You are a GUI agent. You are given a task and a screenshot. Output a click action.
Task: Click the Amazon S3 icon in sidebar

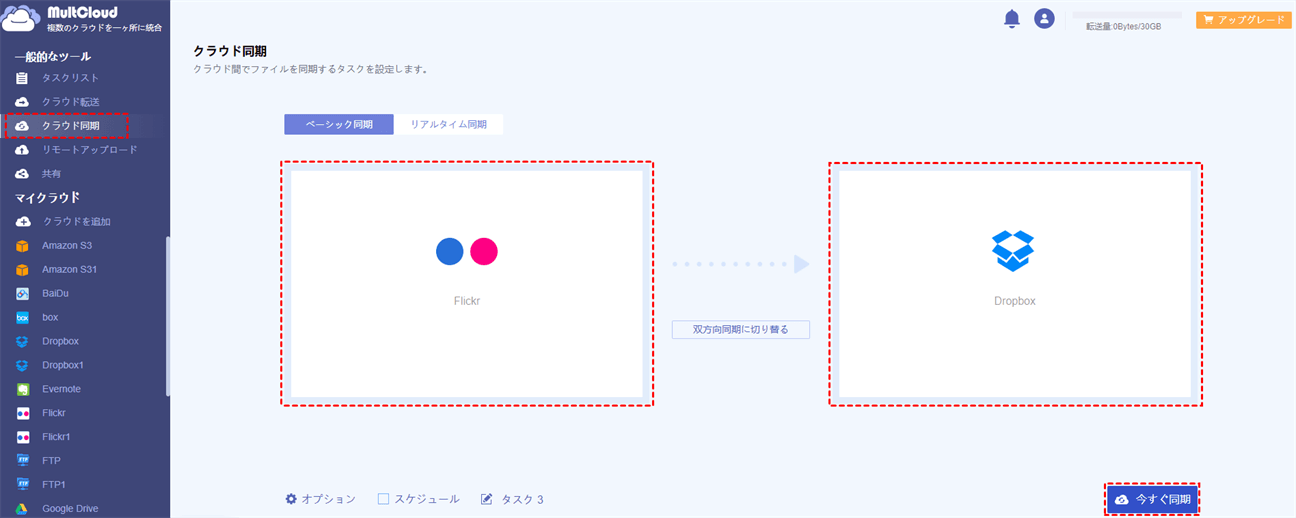tap(23, 246)
